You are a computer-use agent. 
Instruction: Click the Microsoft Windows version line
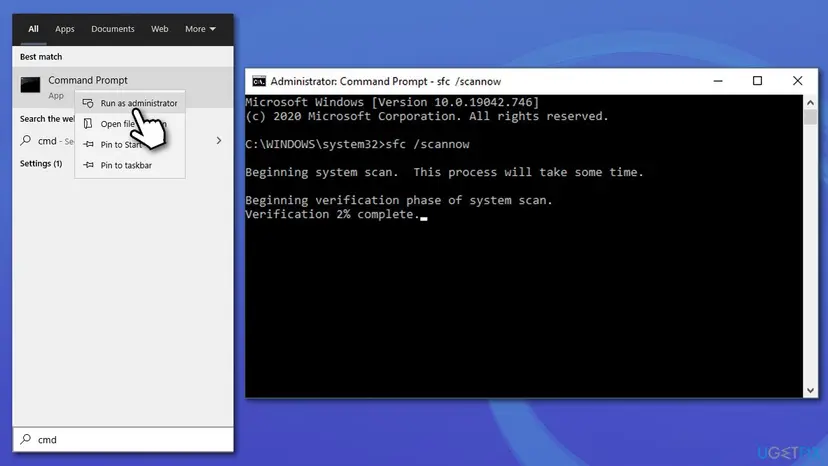[392, 102]
